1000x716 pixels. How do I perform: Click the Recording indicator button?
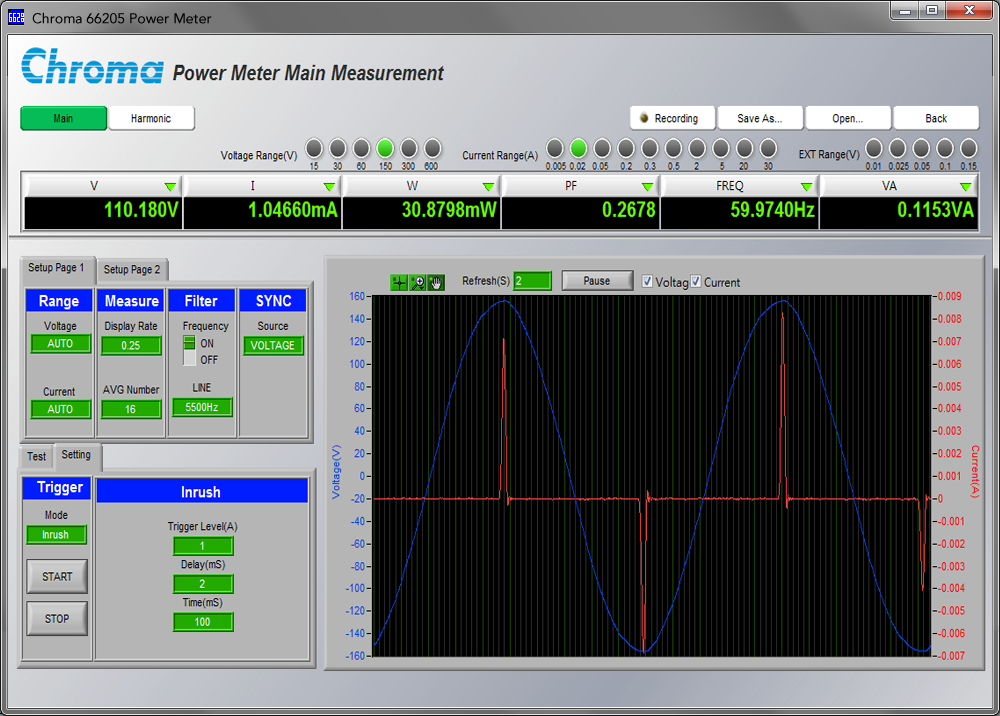[673, 118]
